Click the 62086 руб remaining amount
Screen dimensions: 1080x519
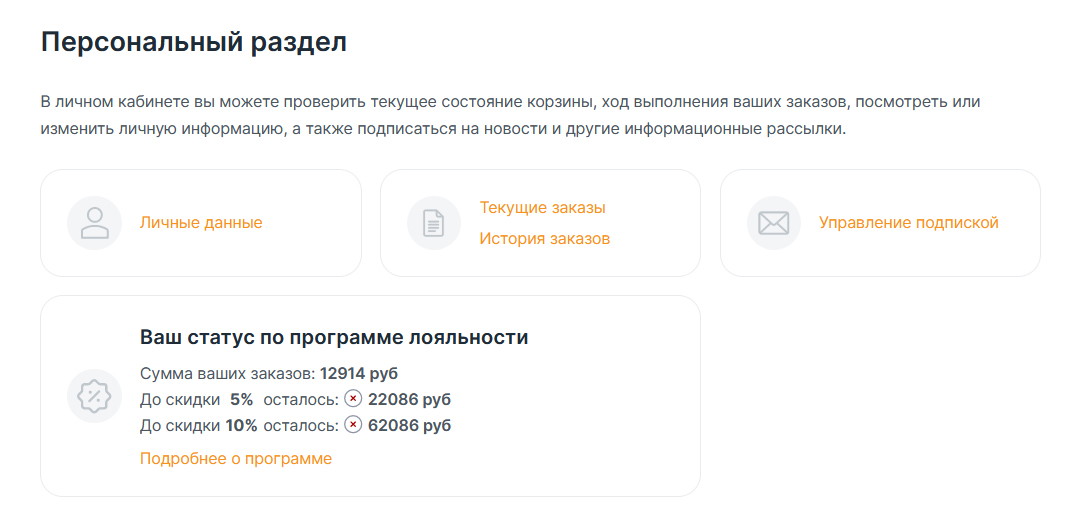pos(409,425)
